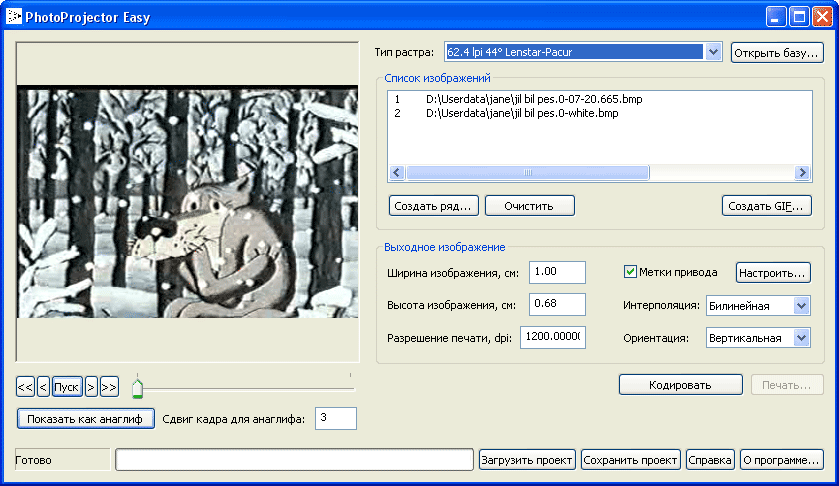Click Открыть базу button
The width and height of the screenshot is (839, 486).
pyautogui.click(x=777, y=53)
